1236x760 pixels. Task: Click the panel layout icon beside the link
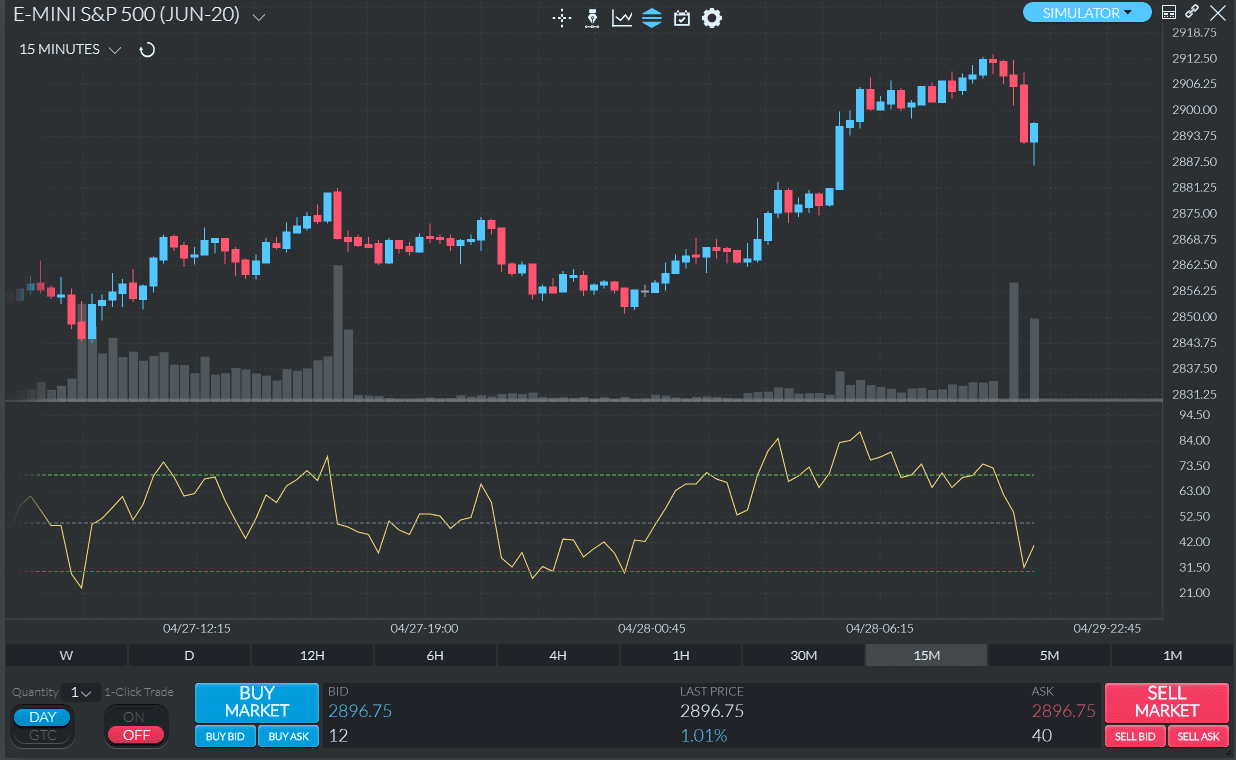pyautogui.click(x=1168, y=12)
